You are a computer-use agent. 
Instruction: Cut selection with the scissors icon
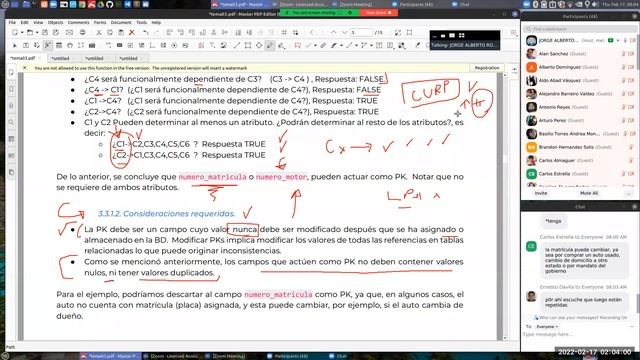click(x=99, y=33)
